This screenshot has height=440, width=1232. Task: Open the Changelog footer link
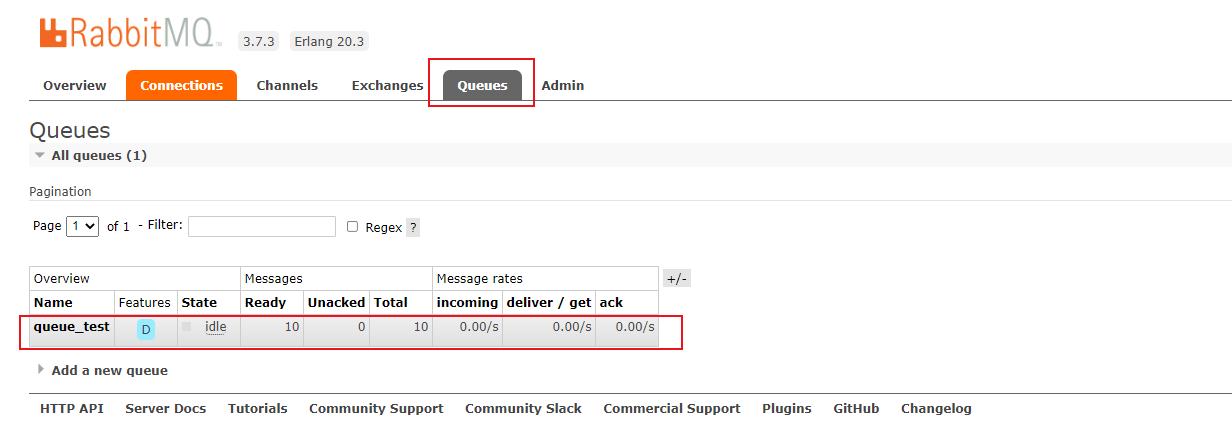936,409
